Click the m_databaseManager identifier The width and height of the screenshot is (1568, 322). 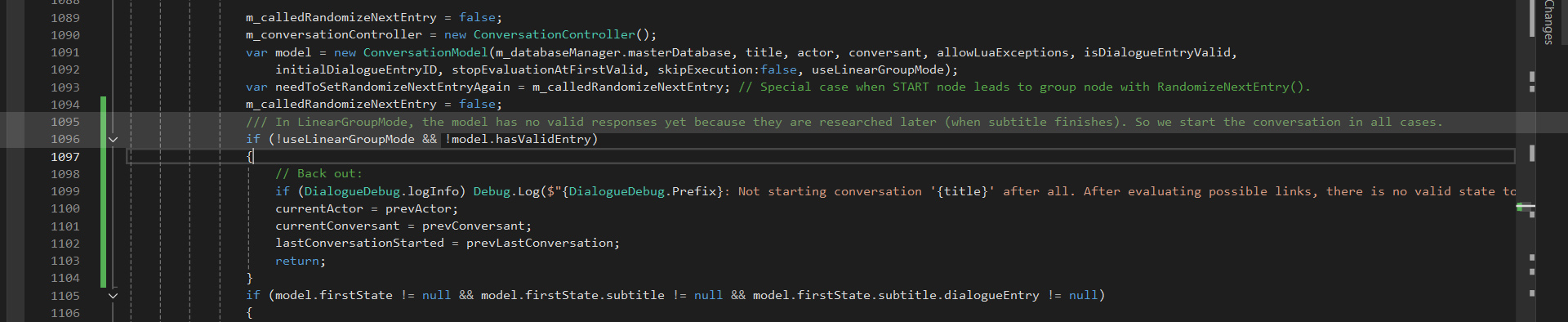click(x=558, y=52)
